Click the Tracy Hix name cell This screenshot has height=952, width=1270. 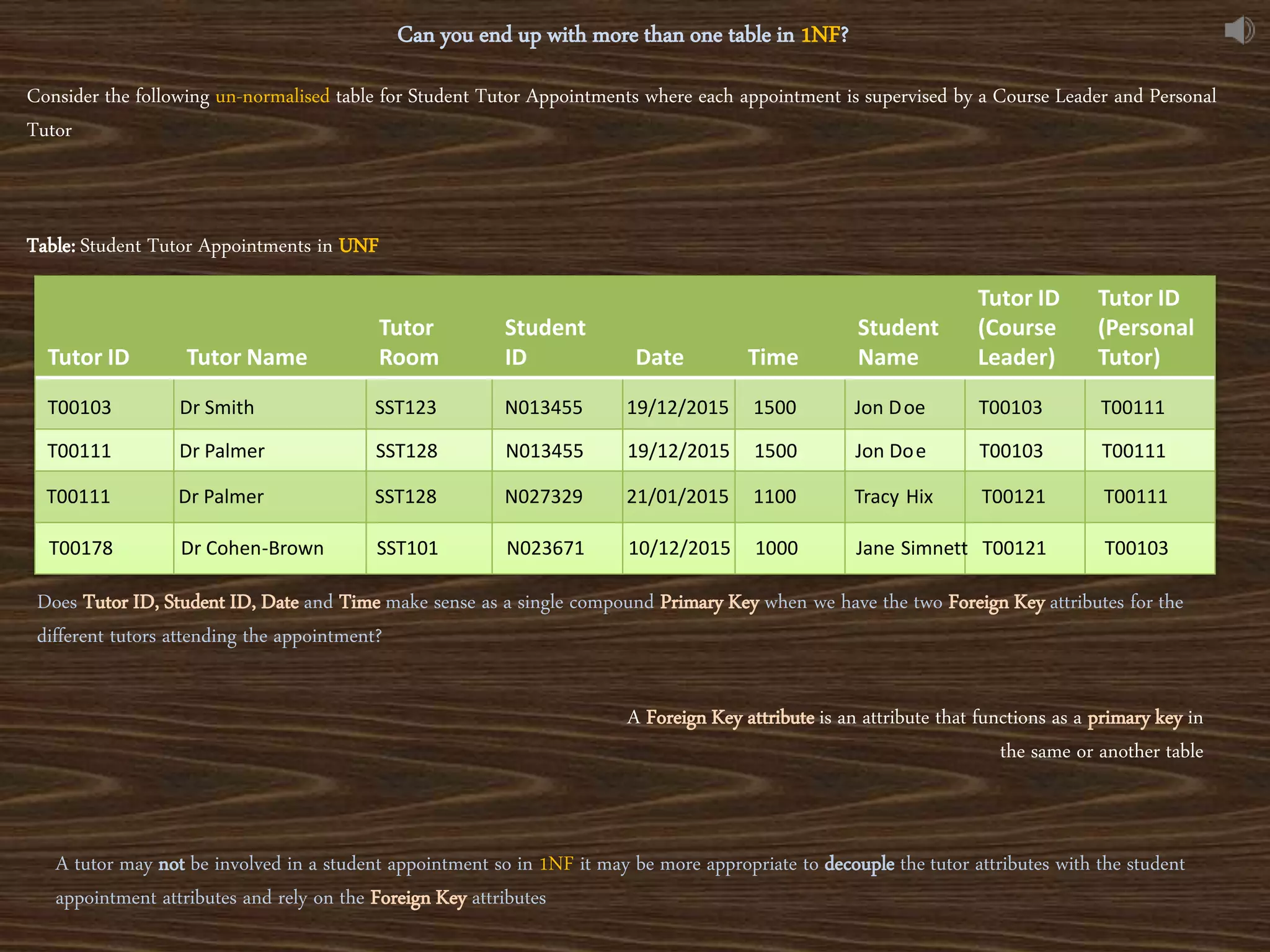(893, 496)
